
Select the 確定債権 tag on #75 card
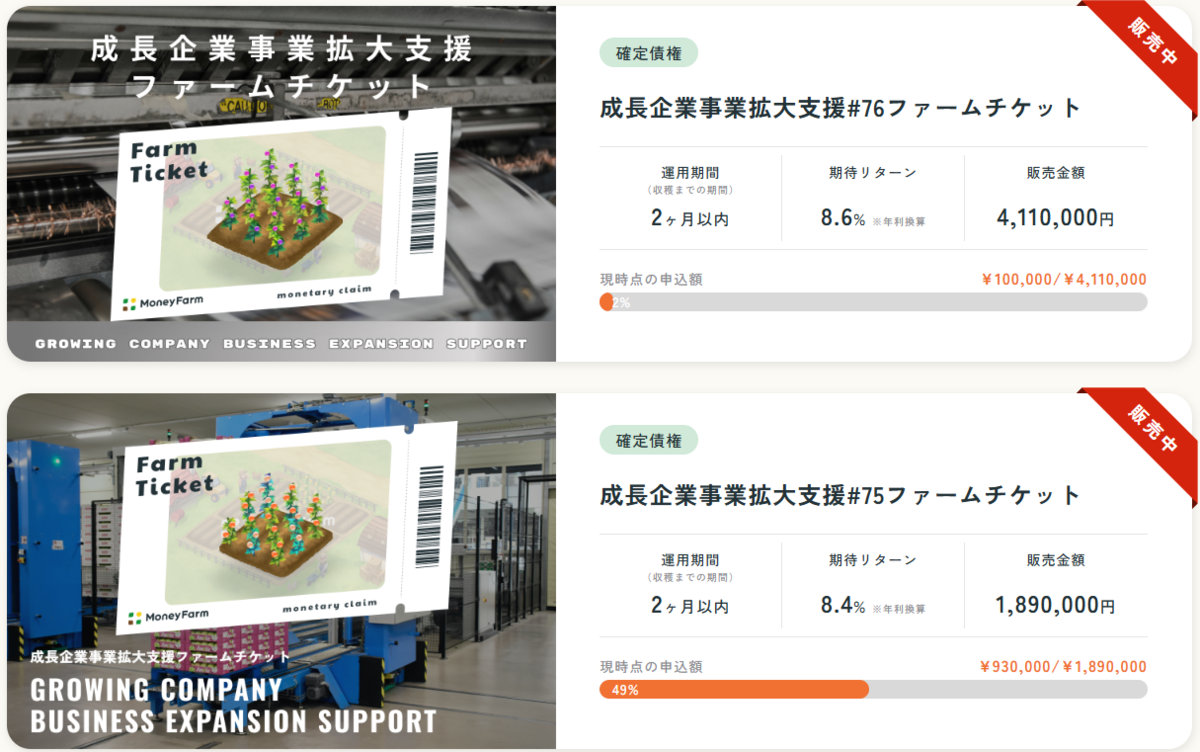click(649, 440)
